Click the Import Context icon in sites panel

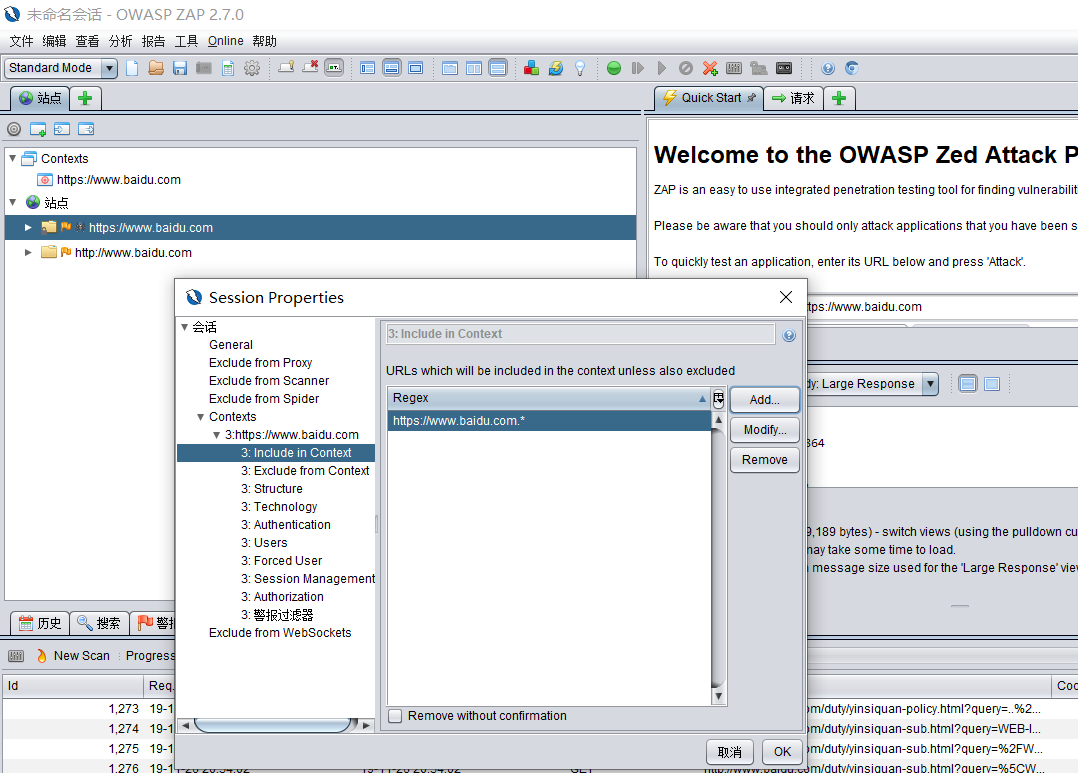(x=62, y=129)
